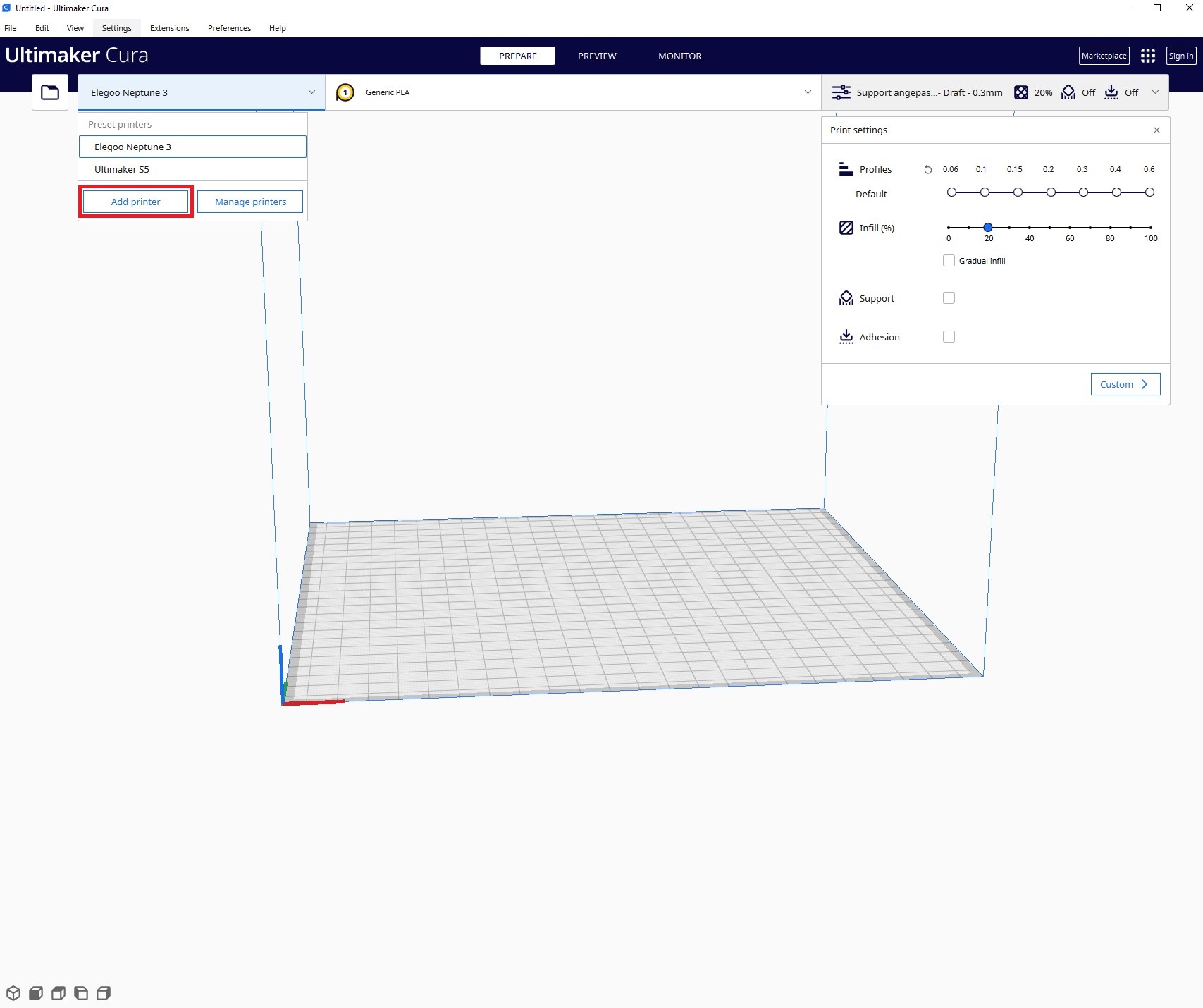This screenshot has height=1008, width=1203.
Task: Click the Support angepas… Draft 0.3mm profile text
Action: (x=930, y=92)
